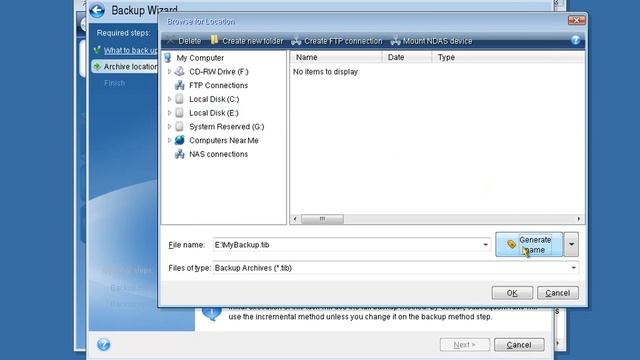
Task: Click the FTP Connections tree label
Action: point(218,85)
